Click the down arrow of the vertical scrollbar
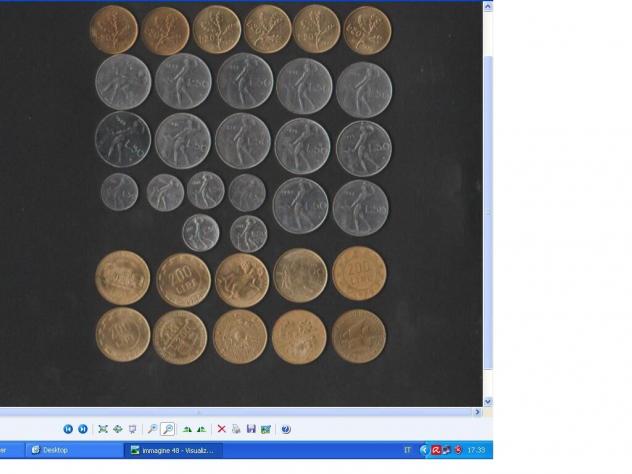 click(x=488, y=401)
